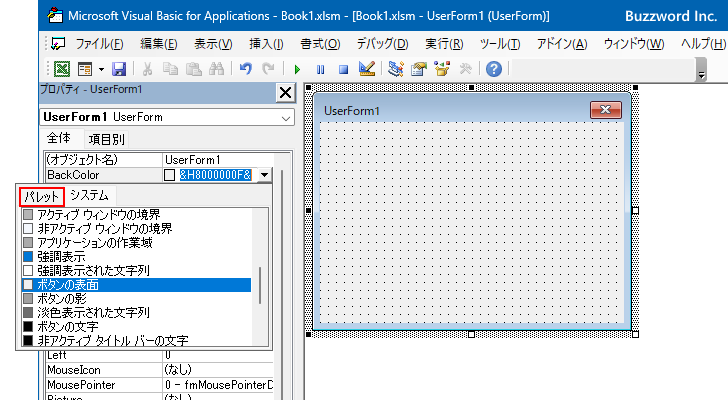Click the Cut scissors icon
This screenshot has height=400, width=728.
(x=147, y=69)
